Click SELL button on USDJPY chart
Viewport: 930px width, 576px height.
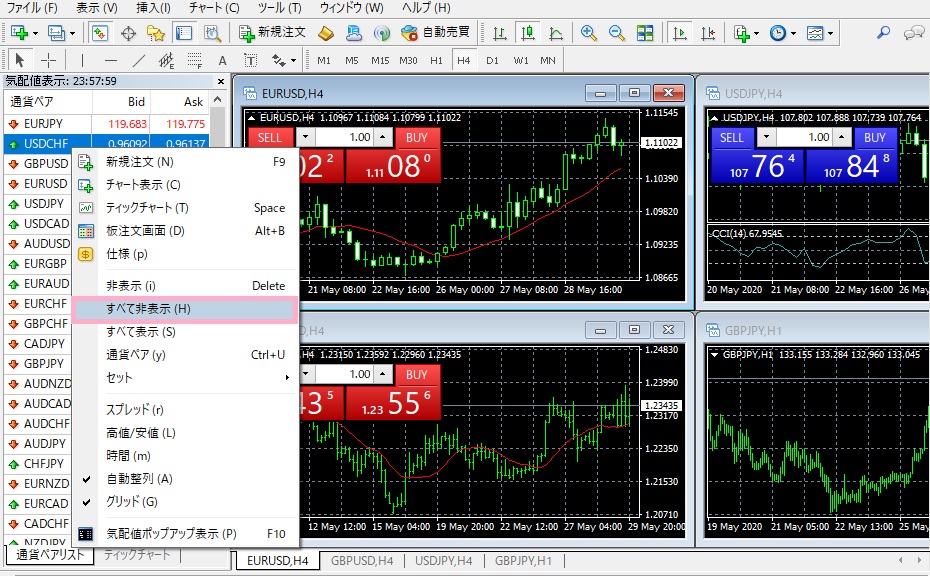click(x=731, y=138)
